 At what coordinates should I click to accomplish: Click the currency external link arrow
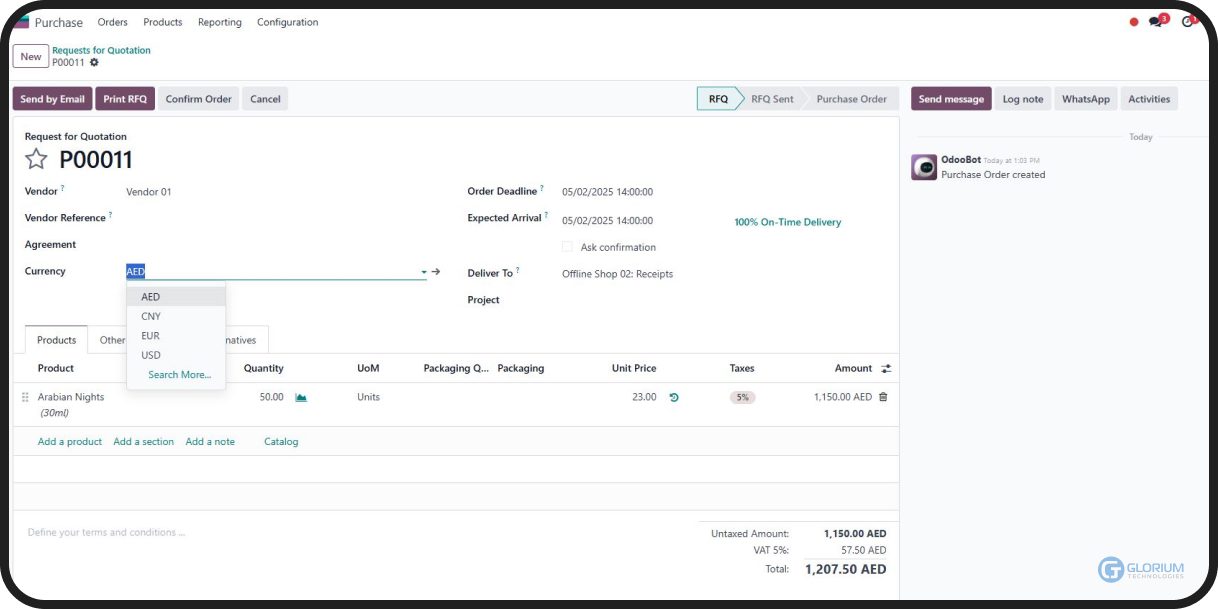tap(436, 271)
